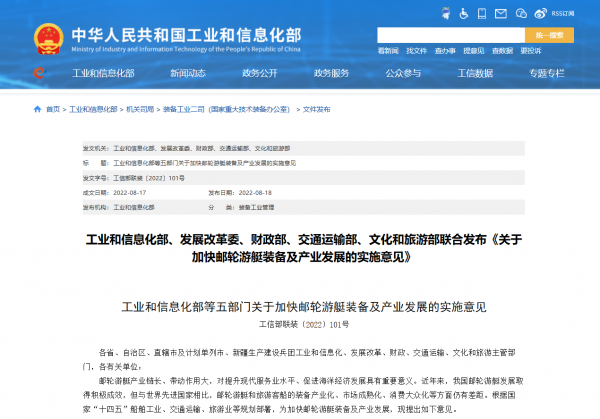Select 看新闻 below the search box
The width and height of the screenshot is (600, 419).
(388, 51)
